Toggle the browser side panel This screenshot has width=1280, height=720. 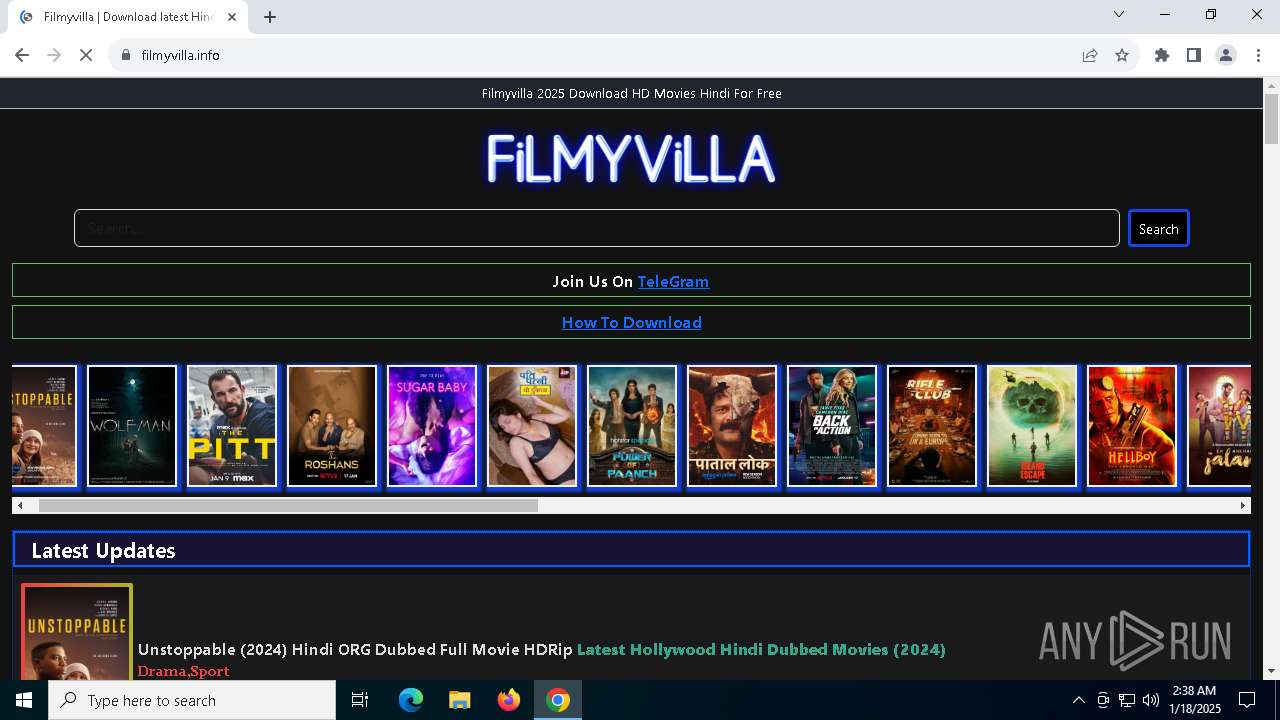tap(1194, 55)
